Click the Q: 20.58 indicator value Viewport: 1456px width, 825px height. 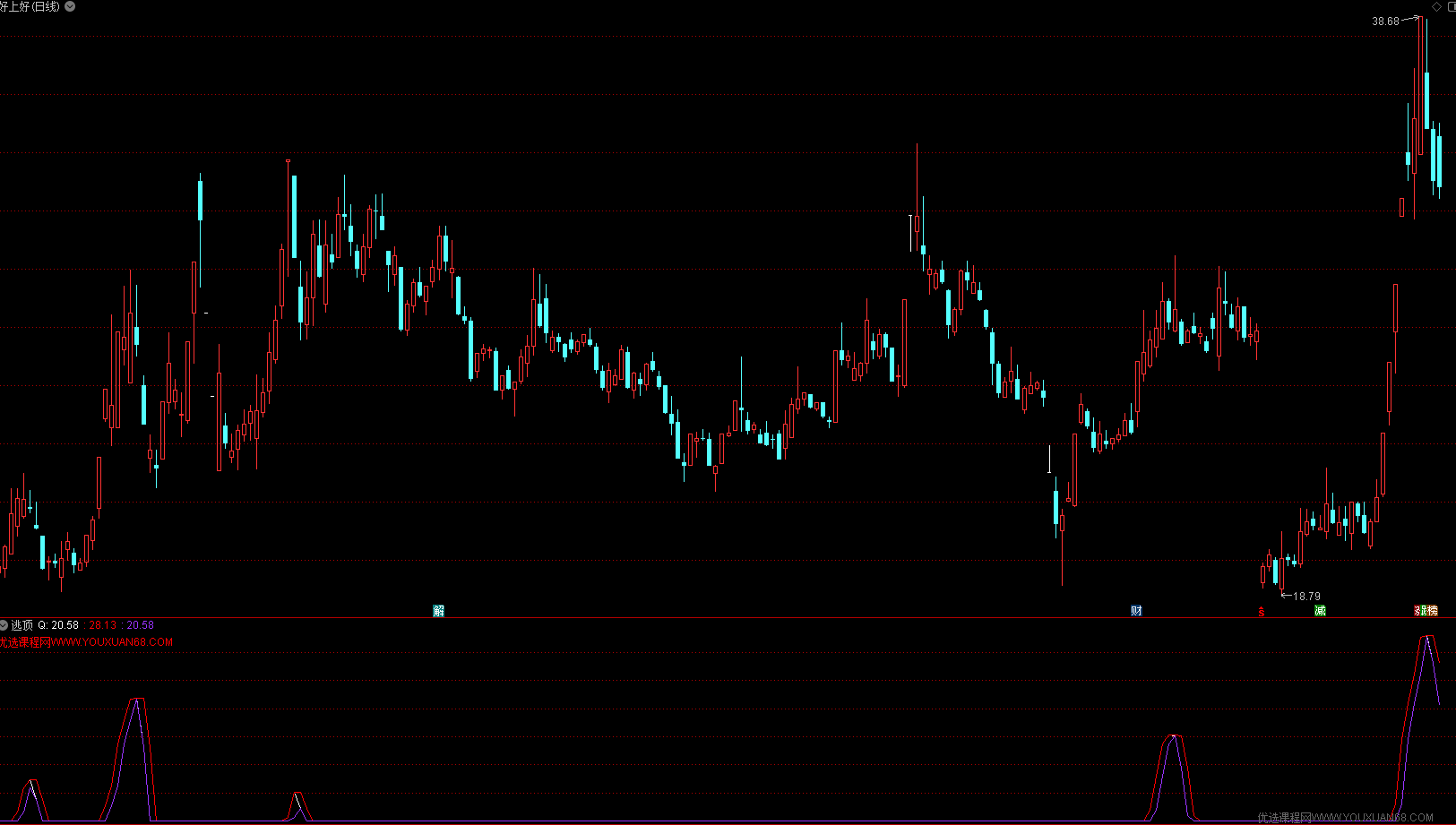click(58, 625)
